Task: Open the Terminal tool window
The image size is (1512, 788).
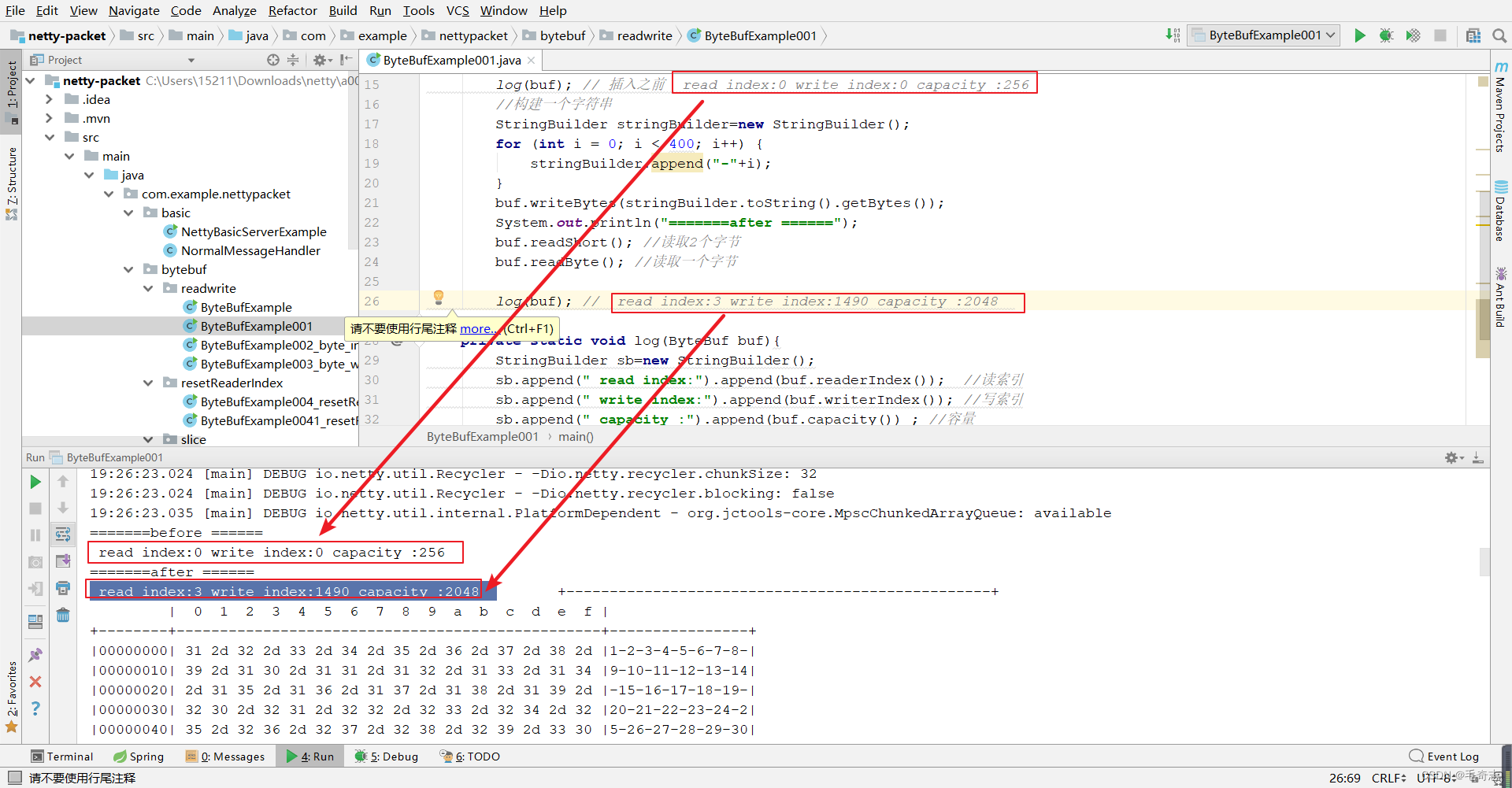Action: point(61,757)
